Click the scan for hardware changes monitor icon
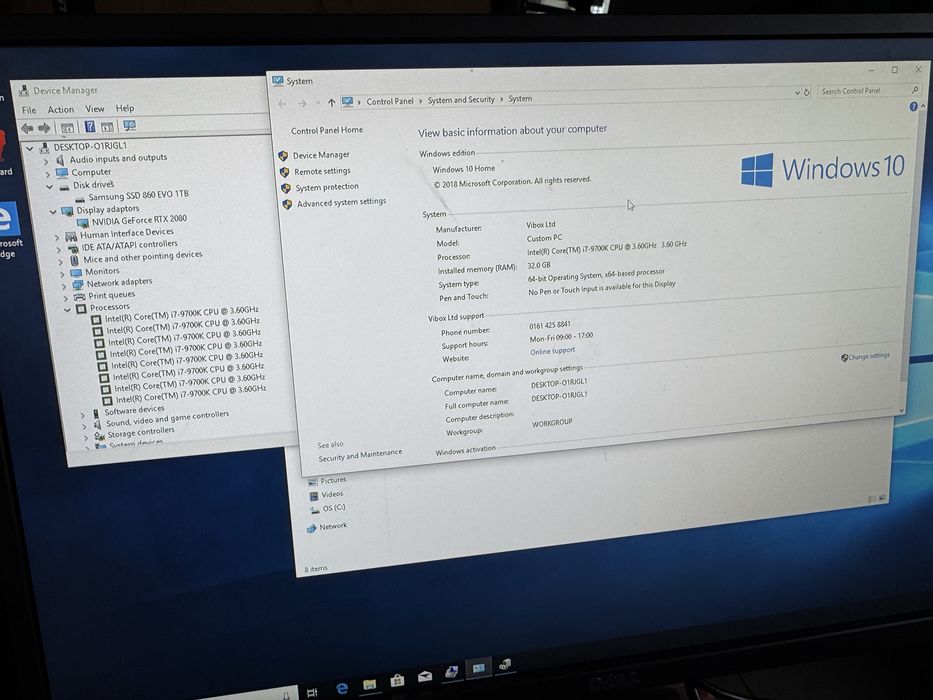This screenshot has height=700, width=933. click(129, 125)
